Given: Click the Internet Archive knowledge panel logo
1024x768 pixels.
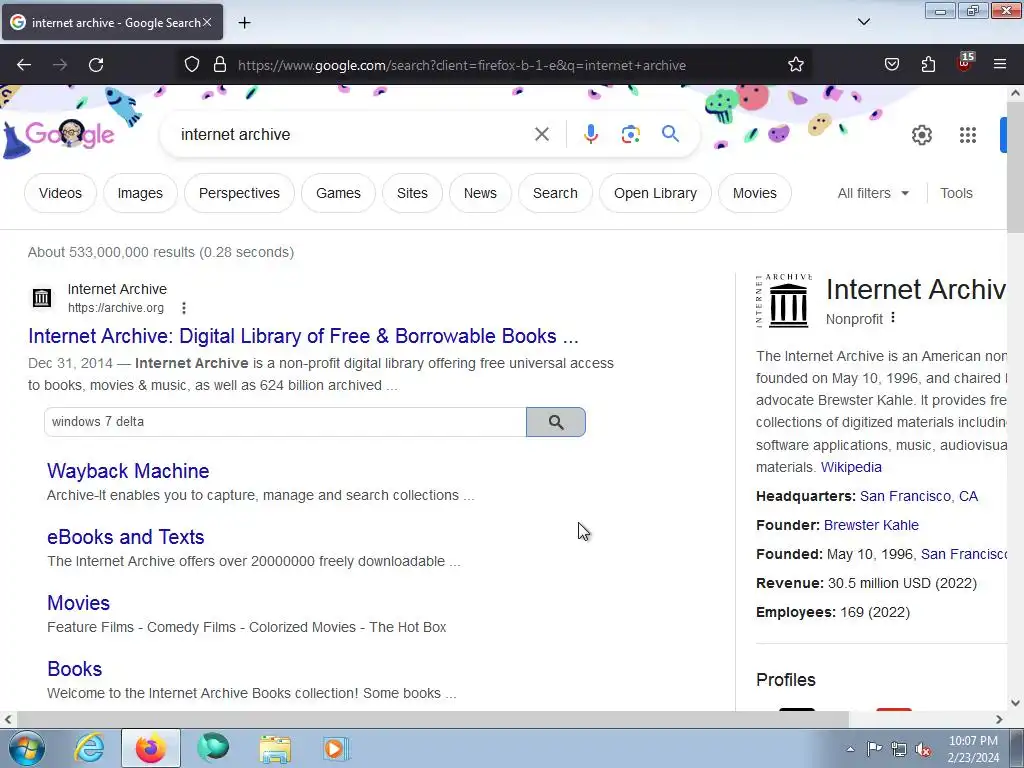Looking at the screenshot, I should 784,301.
